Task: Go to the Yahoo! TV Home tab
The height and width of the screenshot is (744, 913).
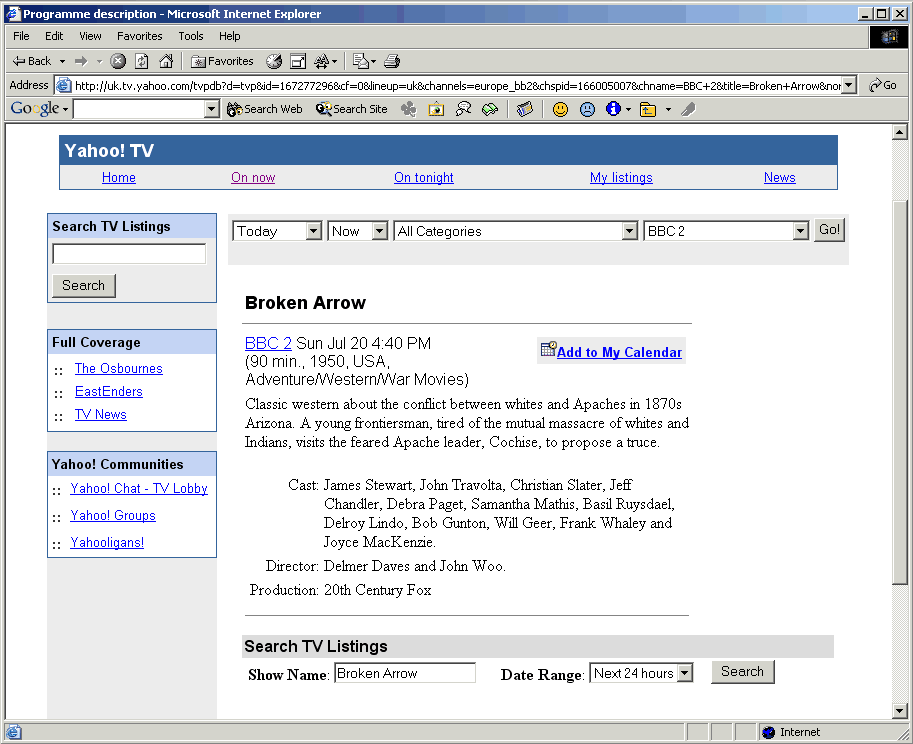Action: (x=119, y=178)
